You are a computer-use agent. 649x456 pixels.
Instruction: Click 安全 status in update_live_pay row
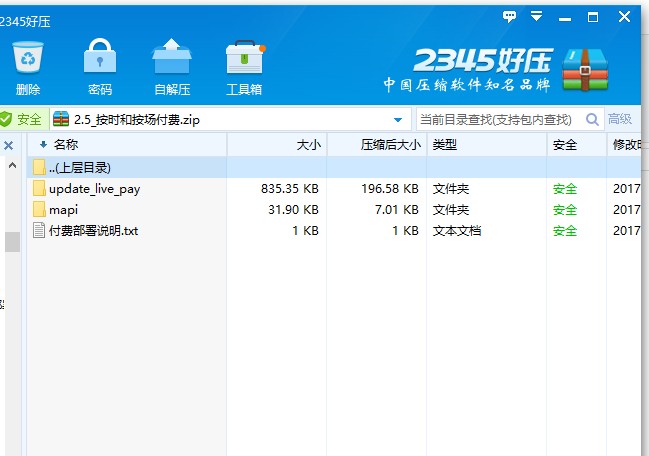(x=565, y=189)
